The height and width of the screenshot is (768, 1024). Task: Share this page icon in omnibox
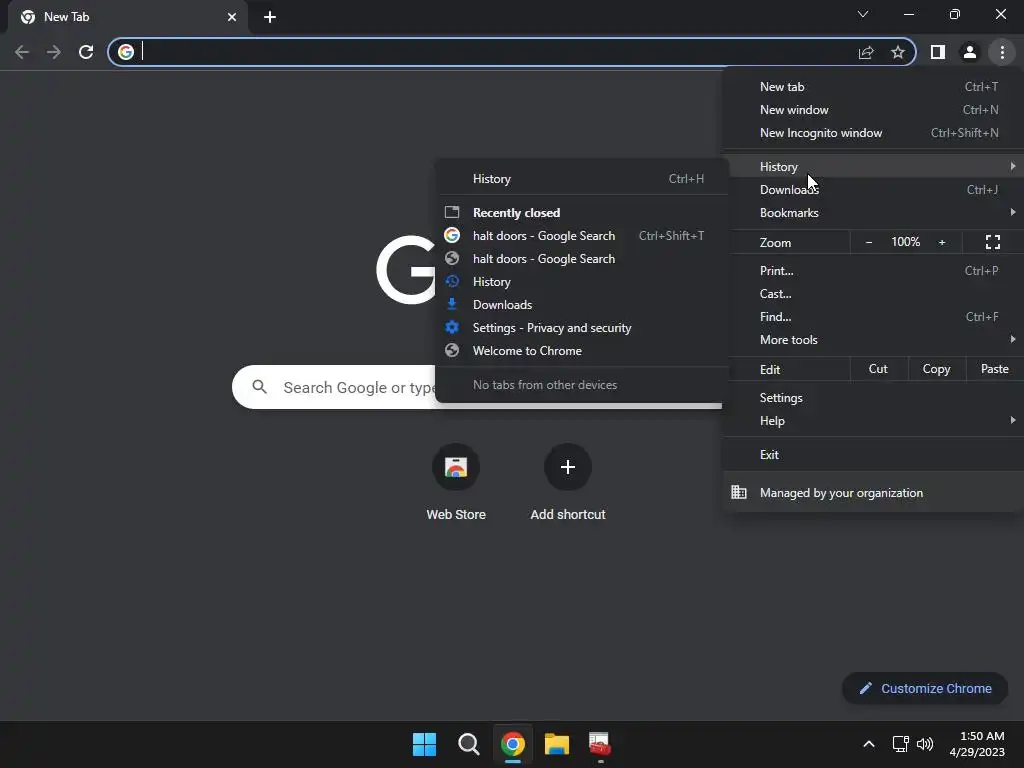(x=866, y=52)
